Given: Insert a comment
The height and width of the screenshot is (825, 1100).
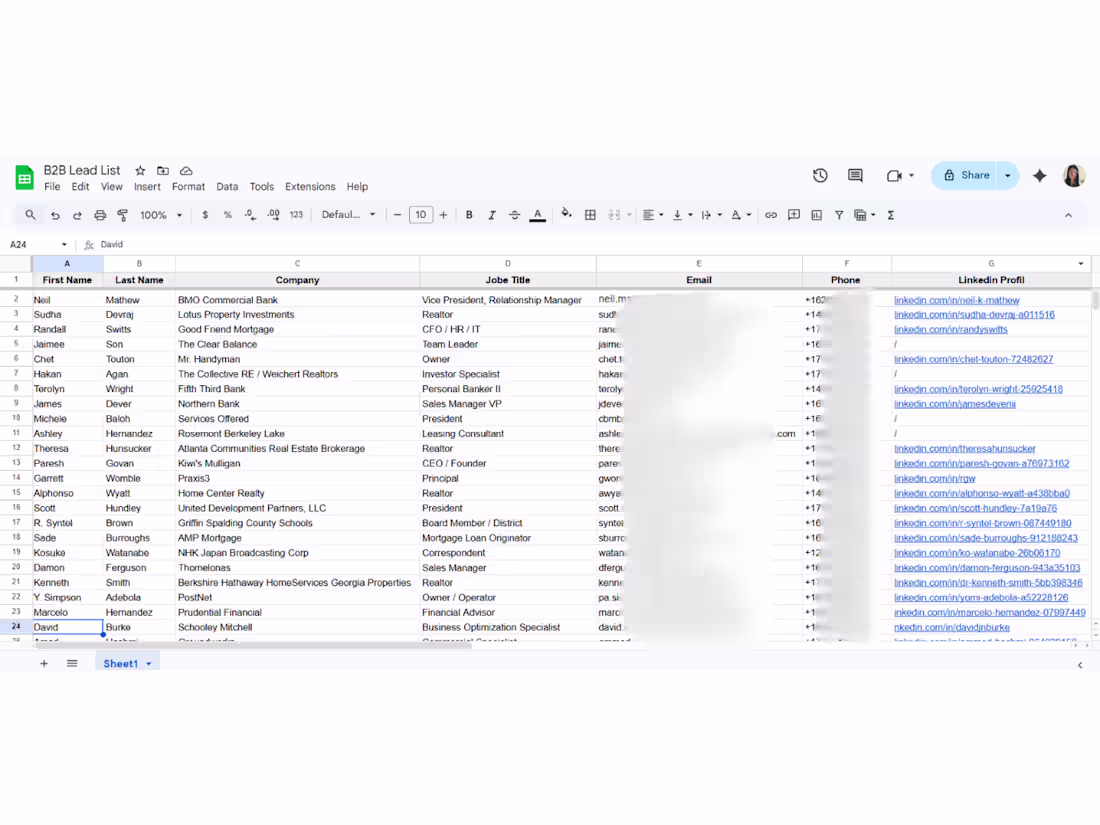Looking at the screenshot, I should pyautogui.click(x=793, y=215).
